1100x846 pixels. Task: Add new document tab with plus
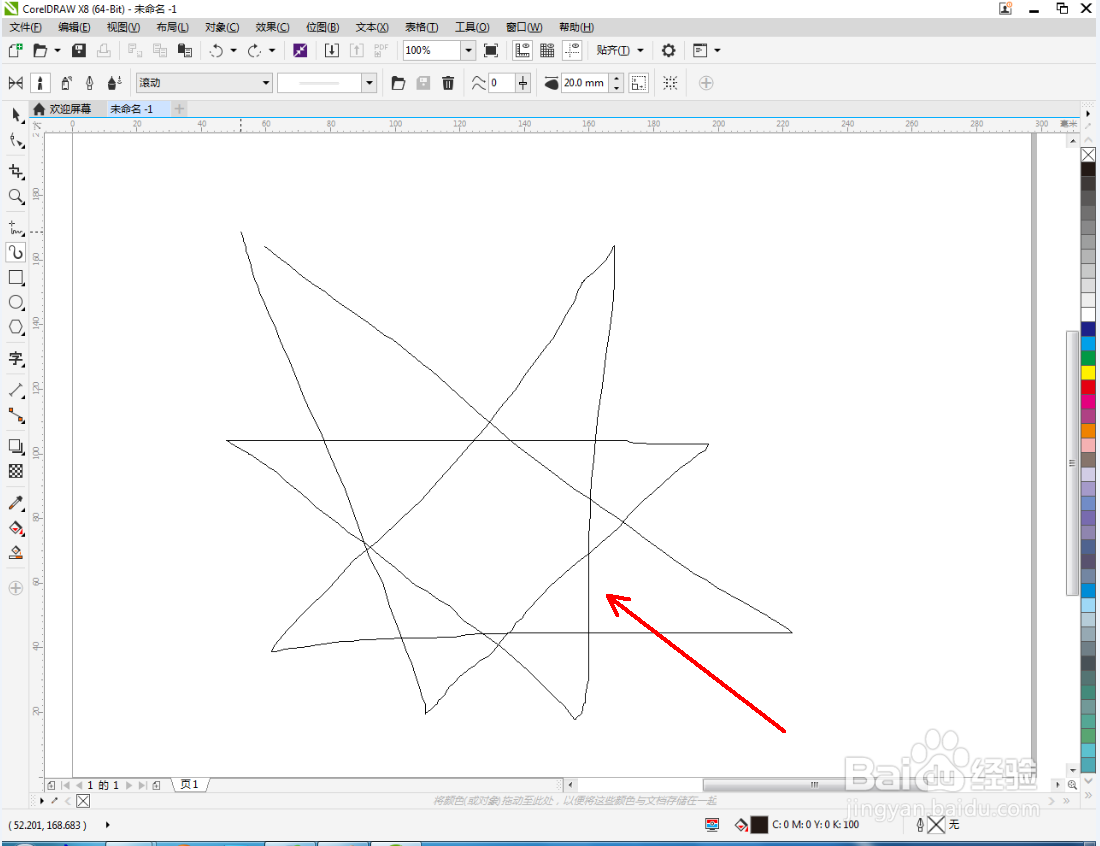(x=179, y=109)
